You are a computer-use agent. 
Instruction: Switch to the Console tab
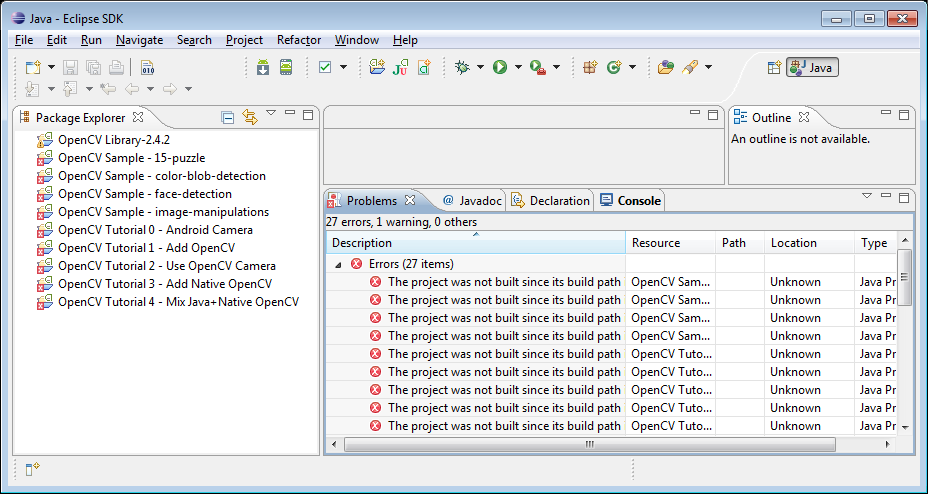click(x=630, y=201)
